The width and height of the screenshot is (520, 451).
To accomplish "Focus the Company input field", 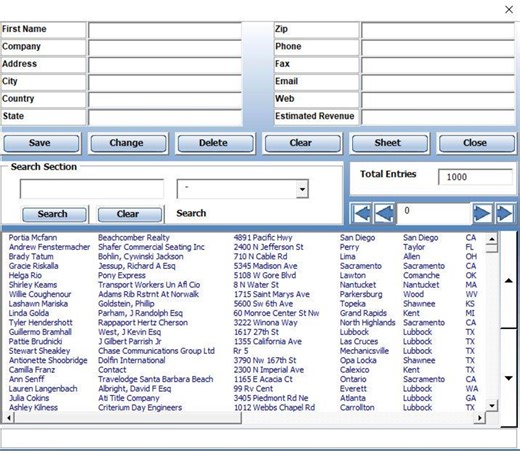I will click(x=165, y=48).
